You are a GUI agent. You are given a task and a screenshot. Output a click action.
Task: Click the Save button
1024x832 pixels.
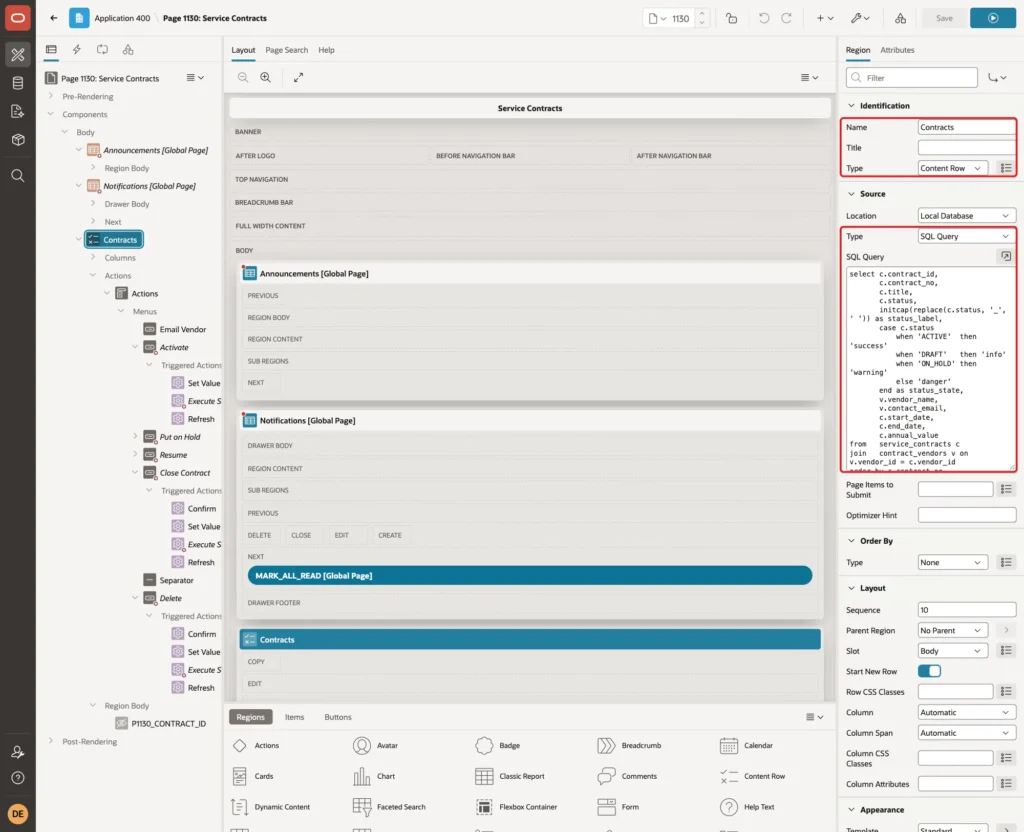point(944,18)
